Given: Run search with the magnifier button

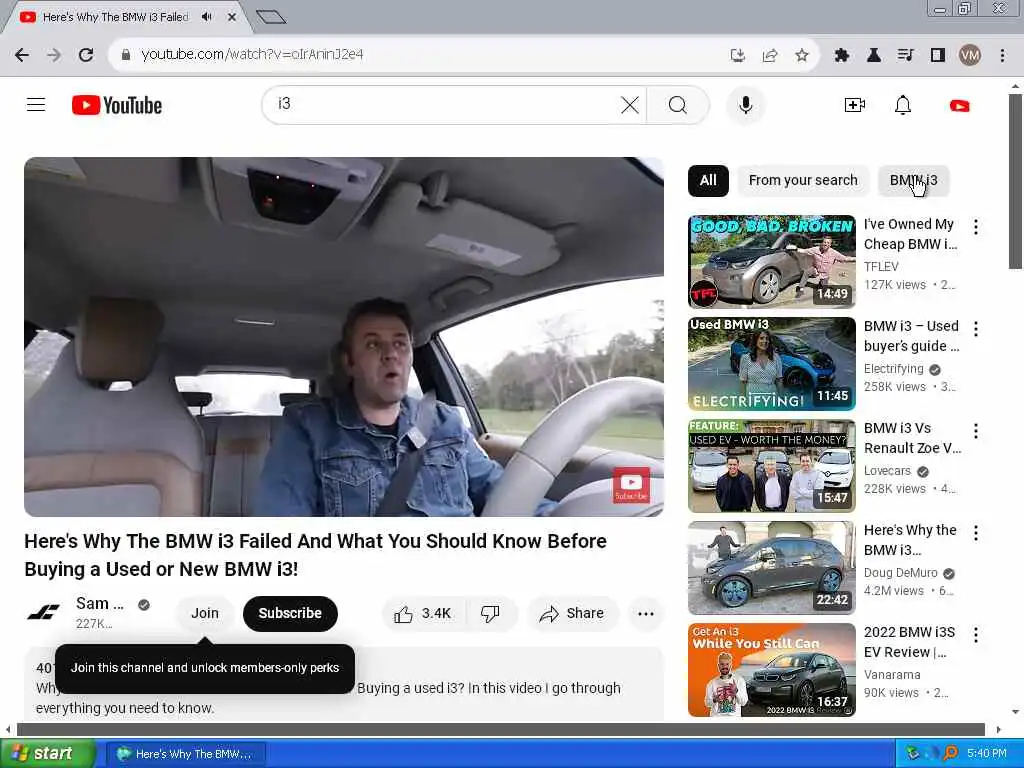Looking at the screenshot, I should [x=678, y=104].
